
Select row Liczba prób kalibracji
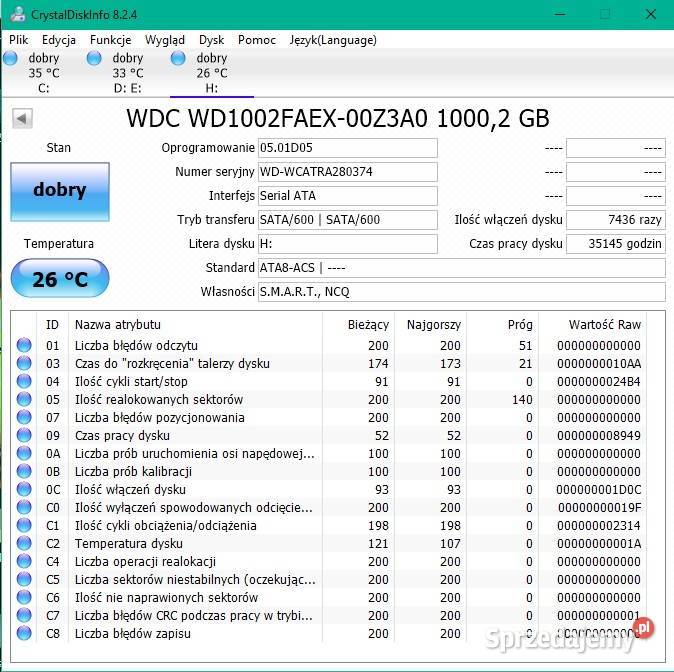click(329, 472)
